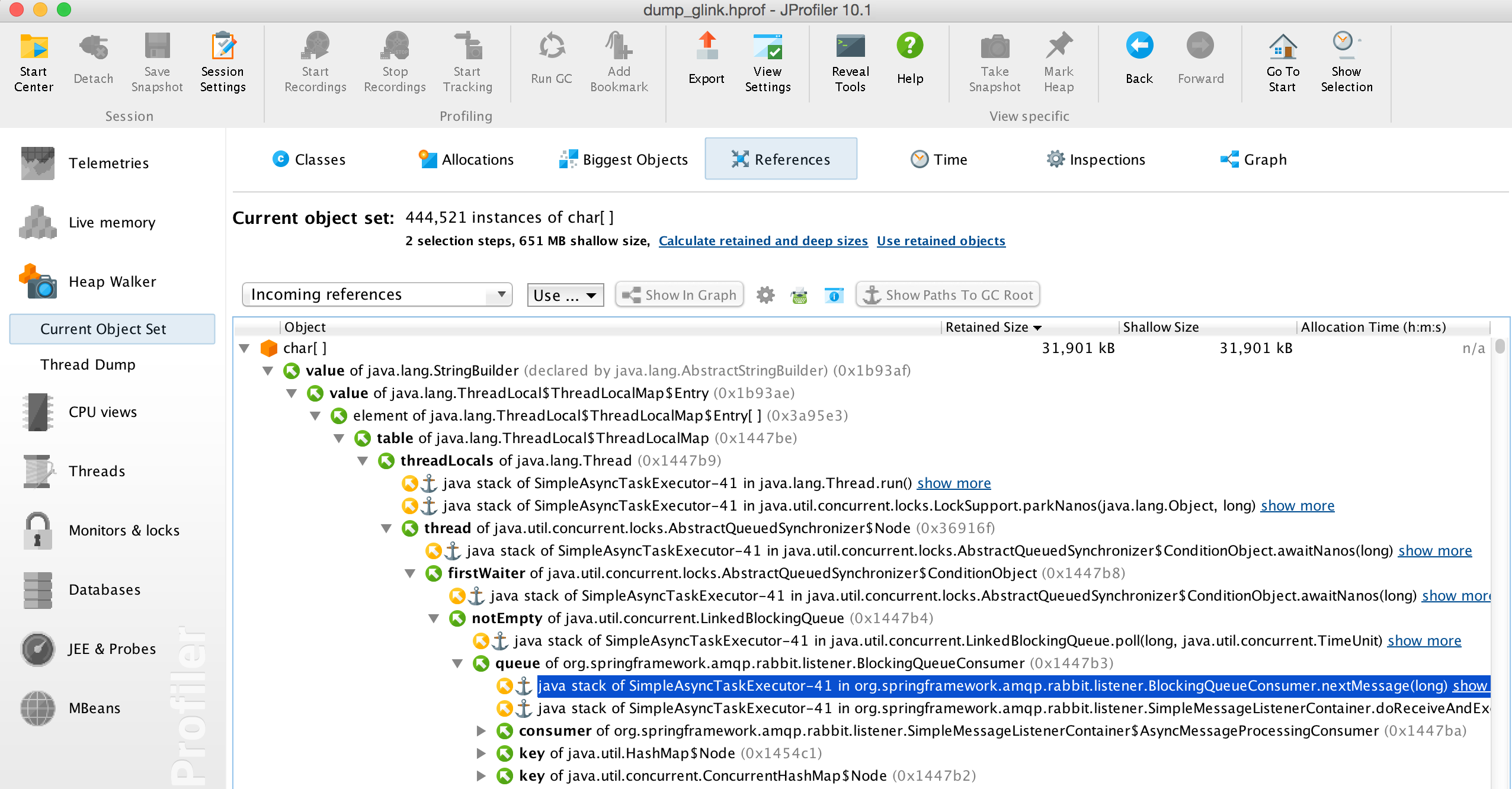Click Calculate retained and deep sizes link
Image resolution: width=1512 pixels, height=789 pixels.
click(x=763, y=241)
